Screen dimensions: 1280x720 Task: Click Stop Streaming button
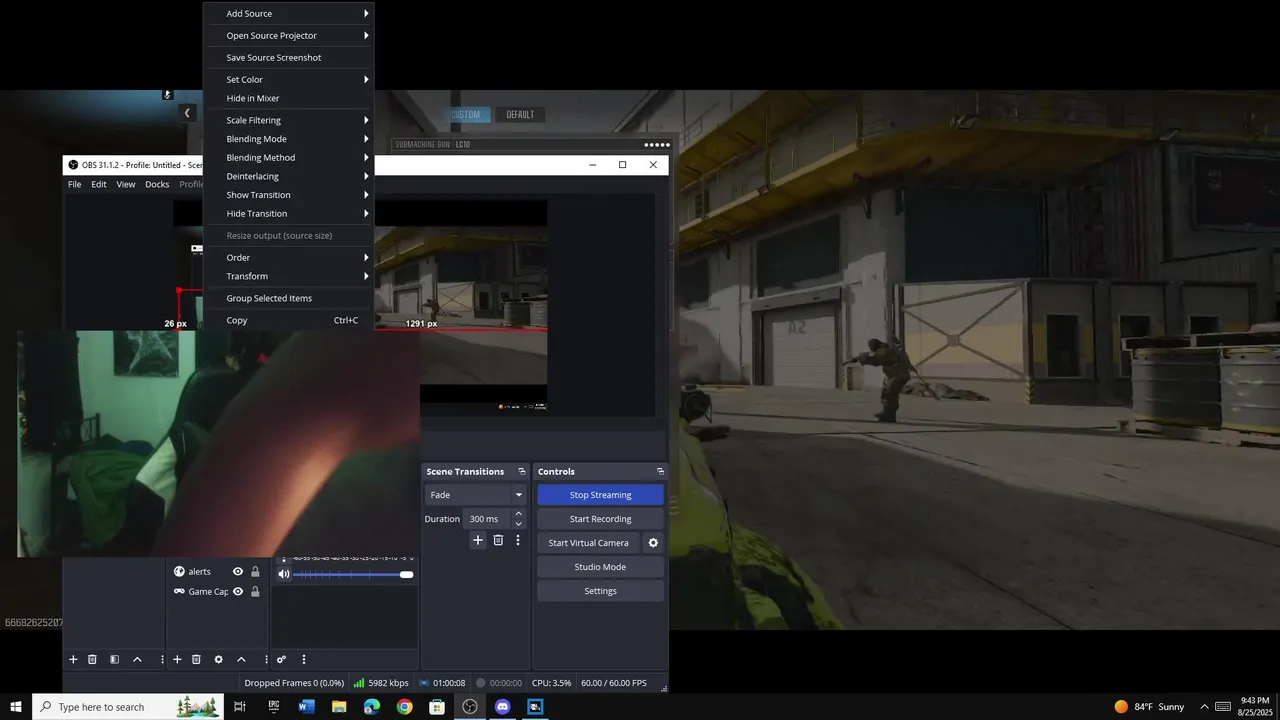point(600,495)
